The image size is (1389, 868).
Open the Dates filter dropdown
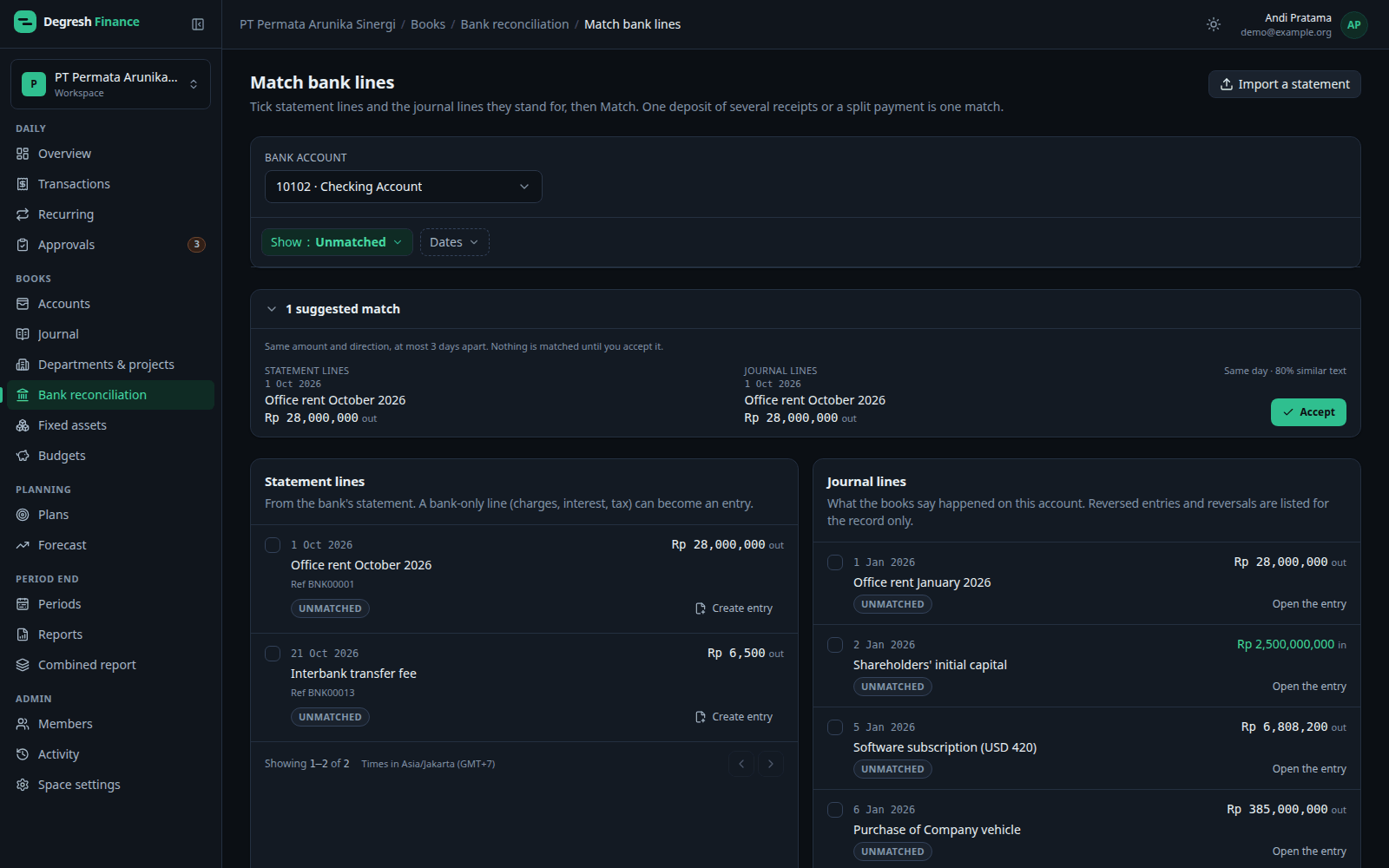click(x=455, y=242)
